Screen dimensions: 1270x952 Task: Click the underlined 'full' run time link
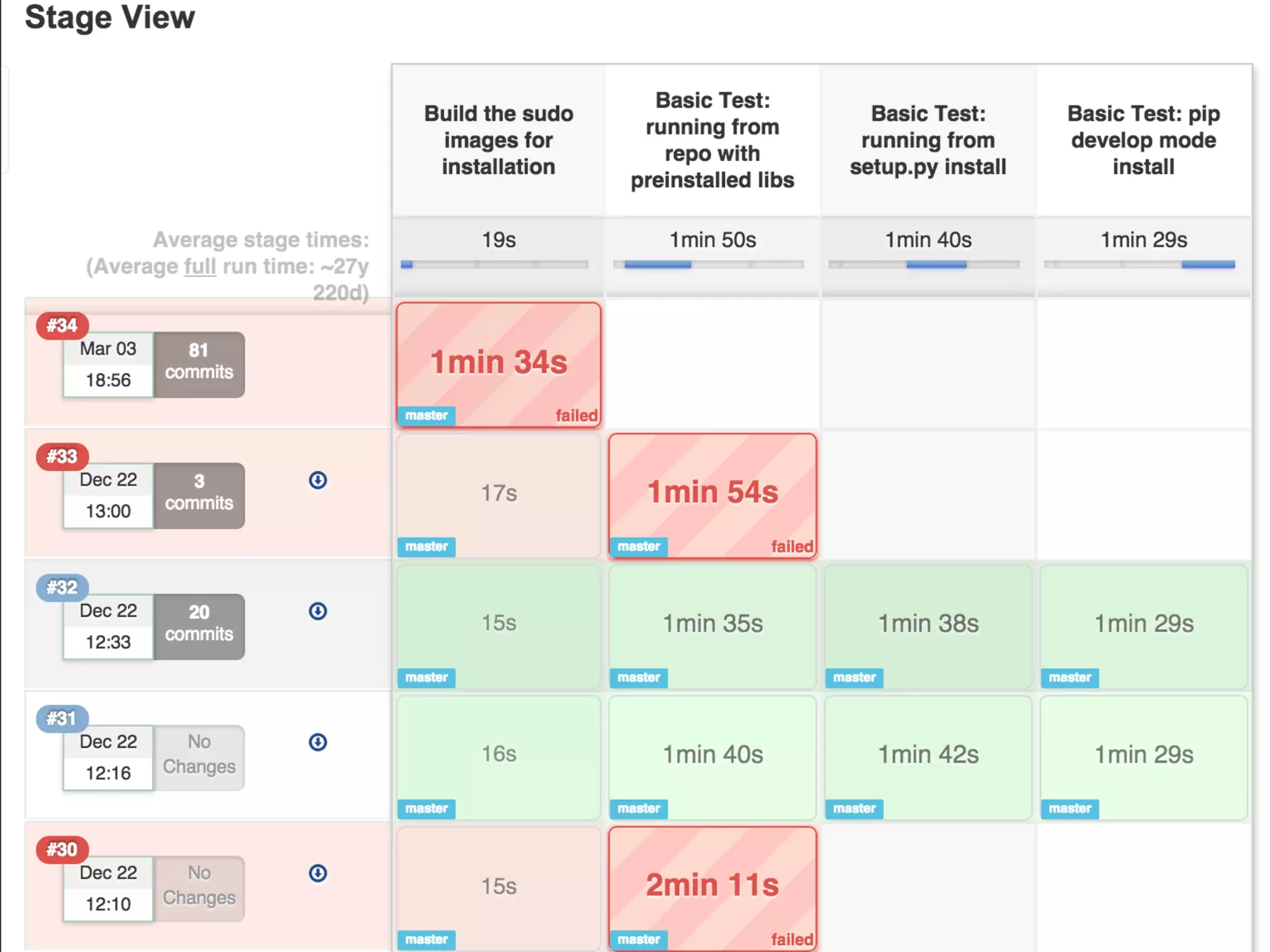click(200, 267)
